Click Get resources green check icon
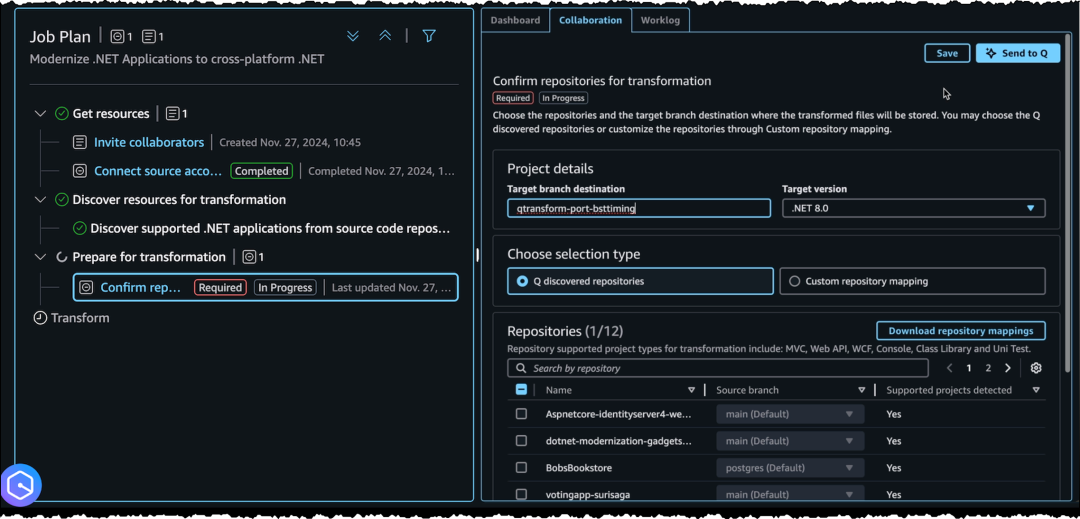The width and height of the screenshot is (1080, 519). pyautogui.click(x=62, y=114)
